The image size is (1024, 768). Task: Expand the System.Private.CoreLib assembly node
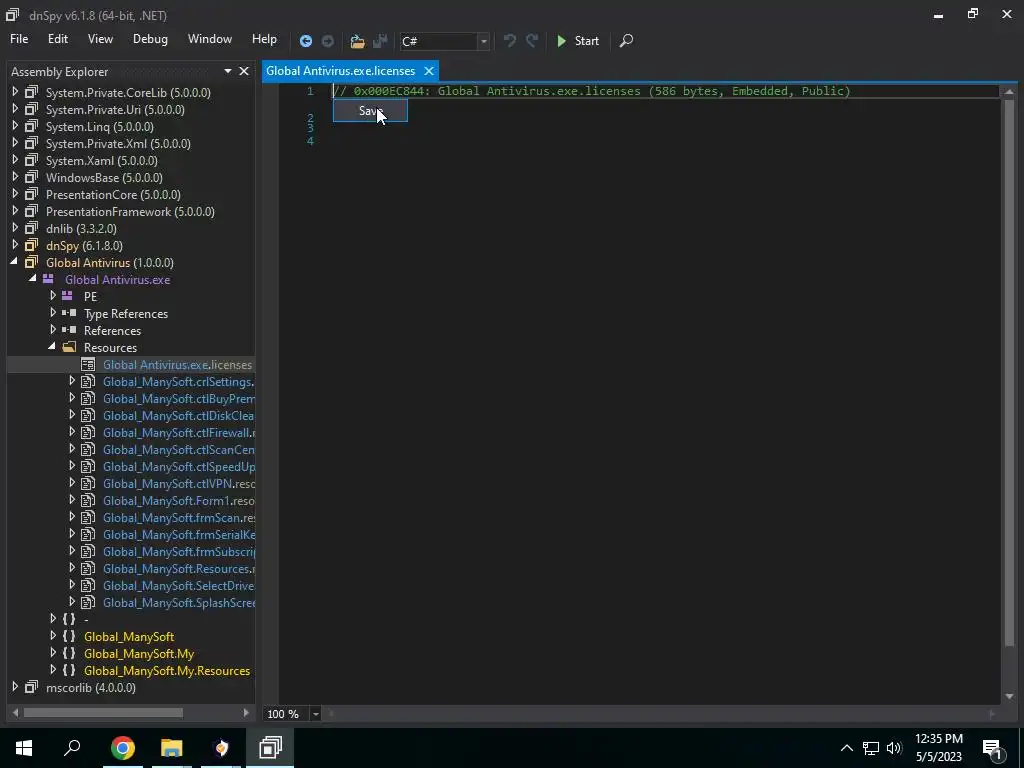pos(15,92)
